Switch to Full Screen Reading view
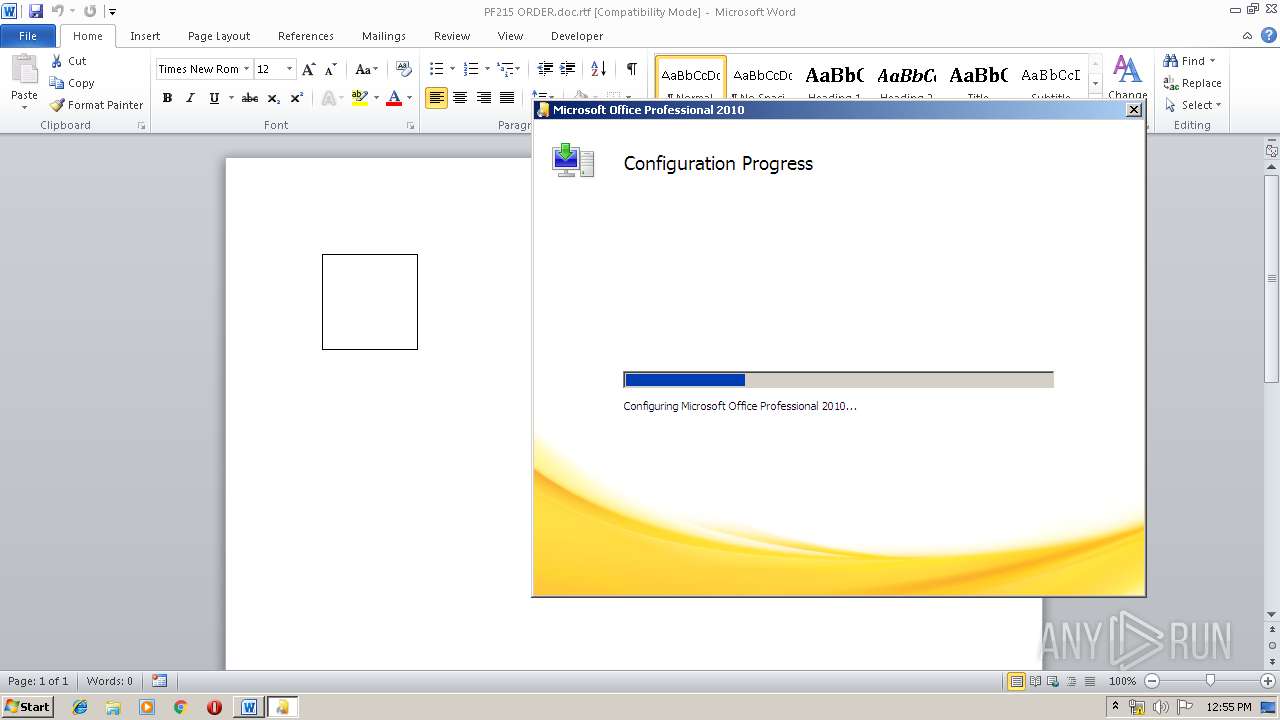Image resolution: width=1280 pixels, height=720 pixels. point(1035,681)
